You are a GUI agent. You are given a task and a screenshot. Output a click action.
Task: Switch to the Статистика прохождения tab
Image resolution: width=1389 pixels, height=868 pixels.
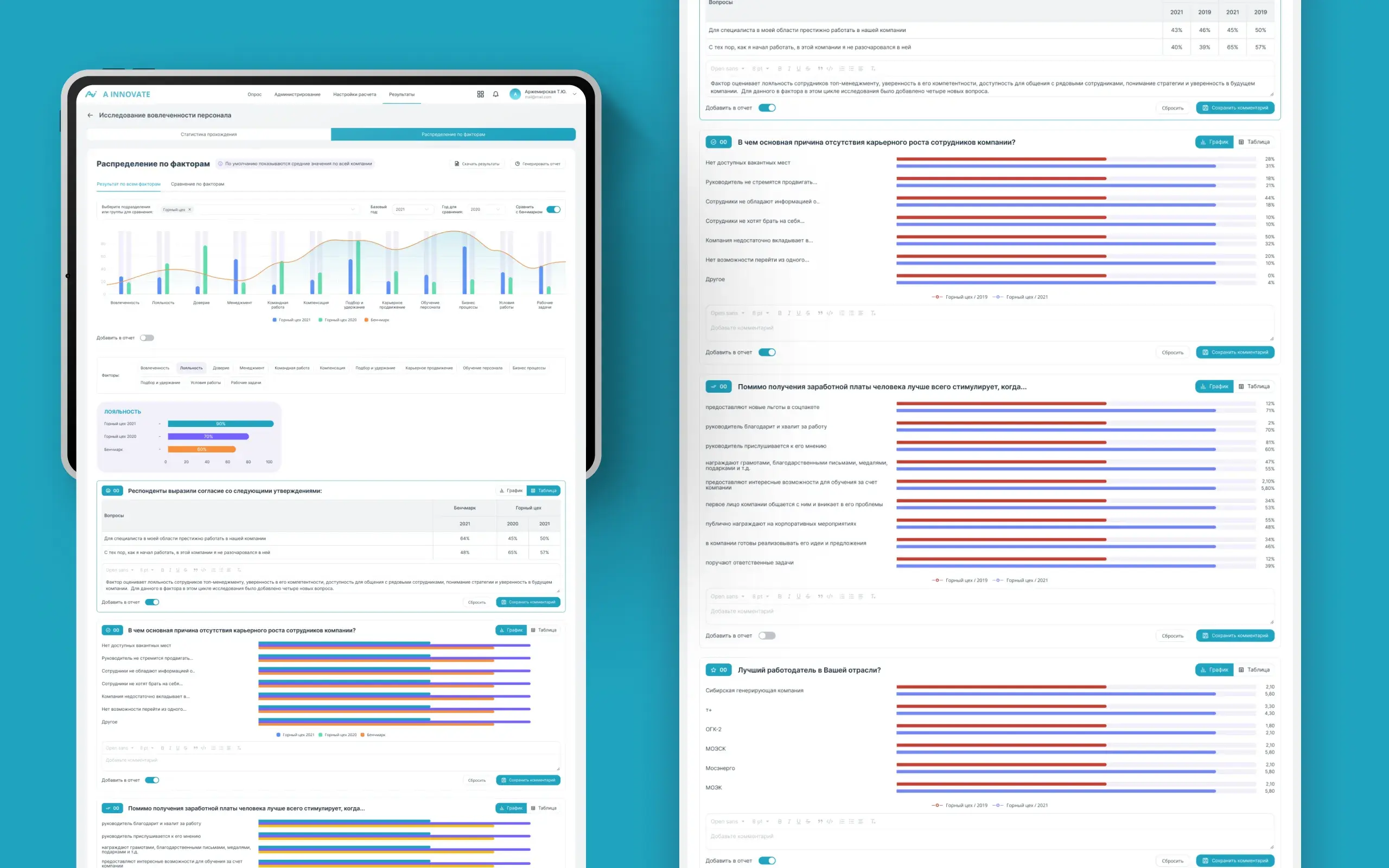pyautogui.click(x=209, y=135)
